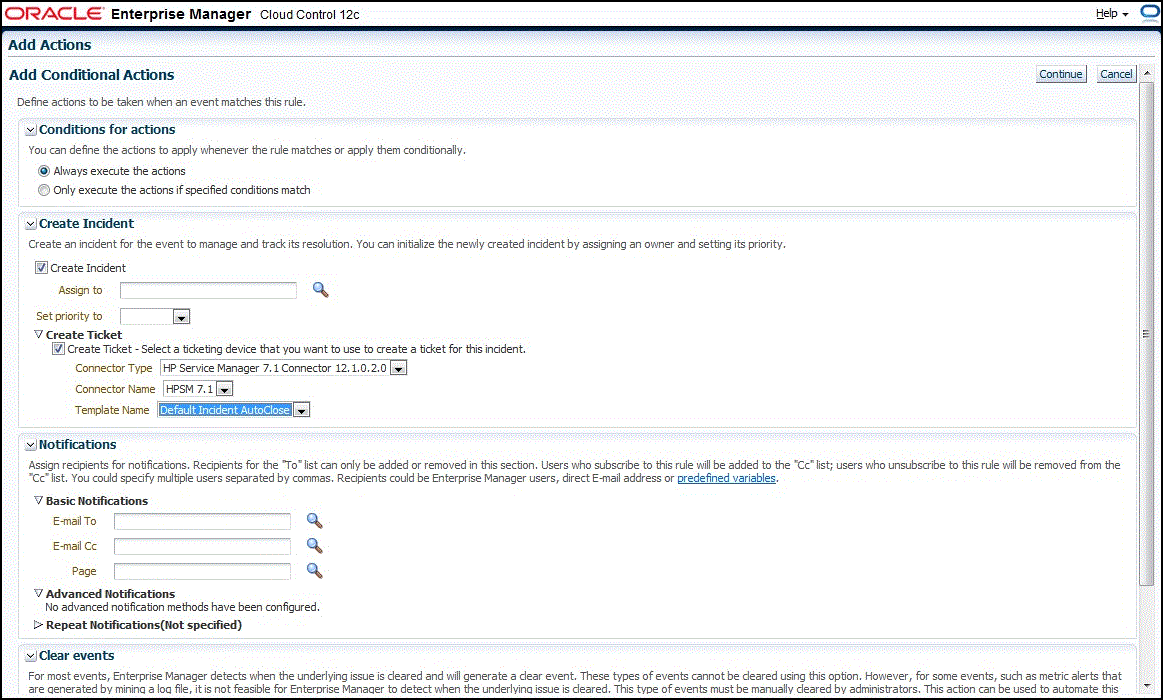Collapse the Conditions for actions section

tap(30, 131)
